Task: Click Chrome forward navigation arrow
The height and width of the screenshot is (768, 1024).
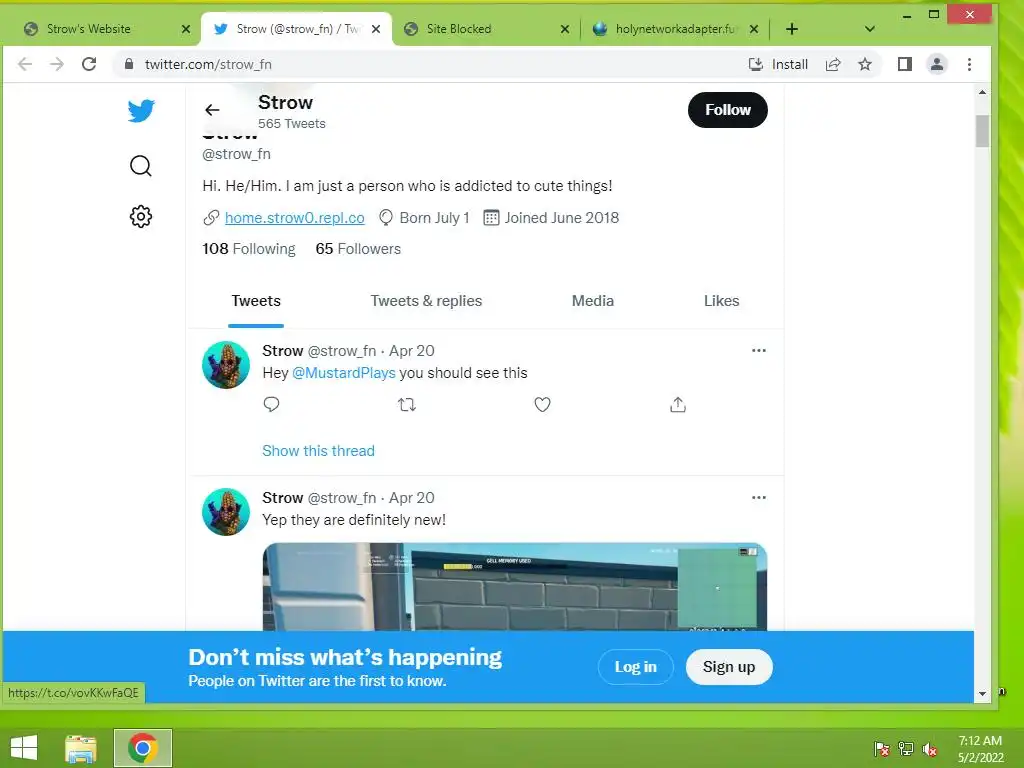Action: [x=57, y=64]
